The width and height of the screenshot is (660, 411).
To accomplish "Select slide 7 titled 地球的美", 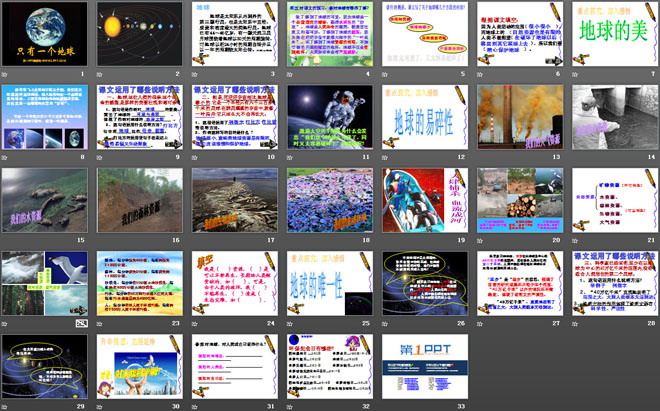I will tap(615, 34).
